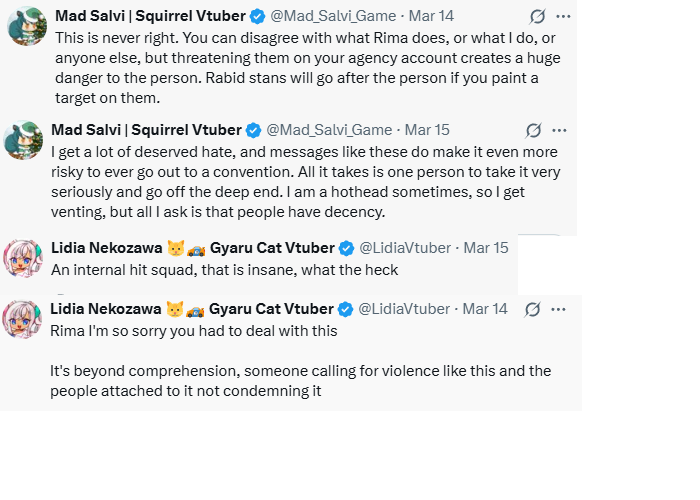
Task: Click Lidia's avatar on "internal hit squad" tweet
Action: coord(22,258)
